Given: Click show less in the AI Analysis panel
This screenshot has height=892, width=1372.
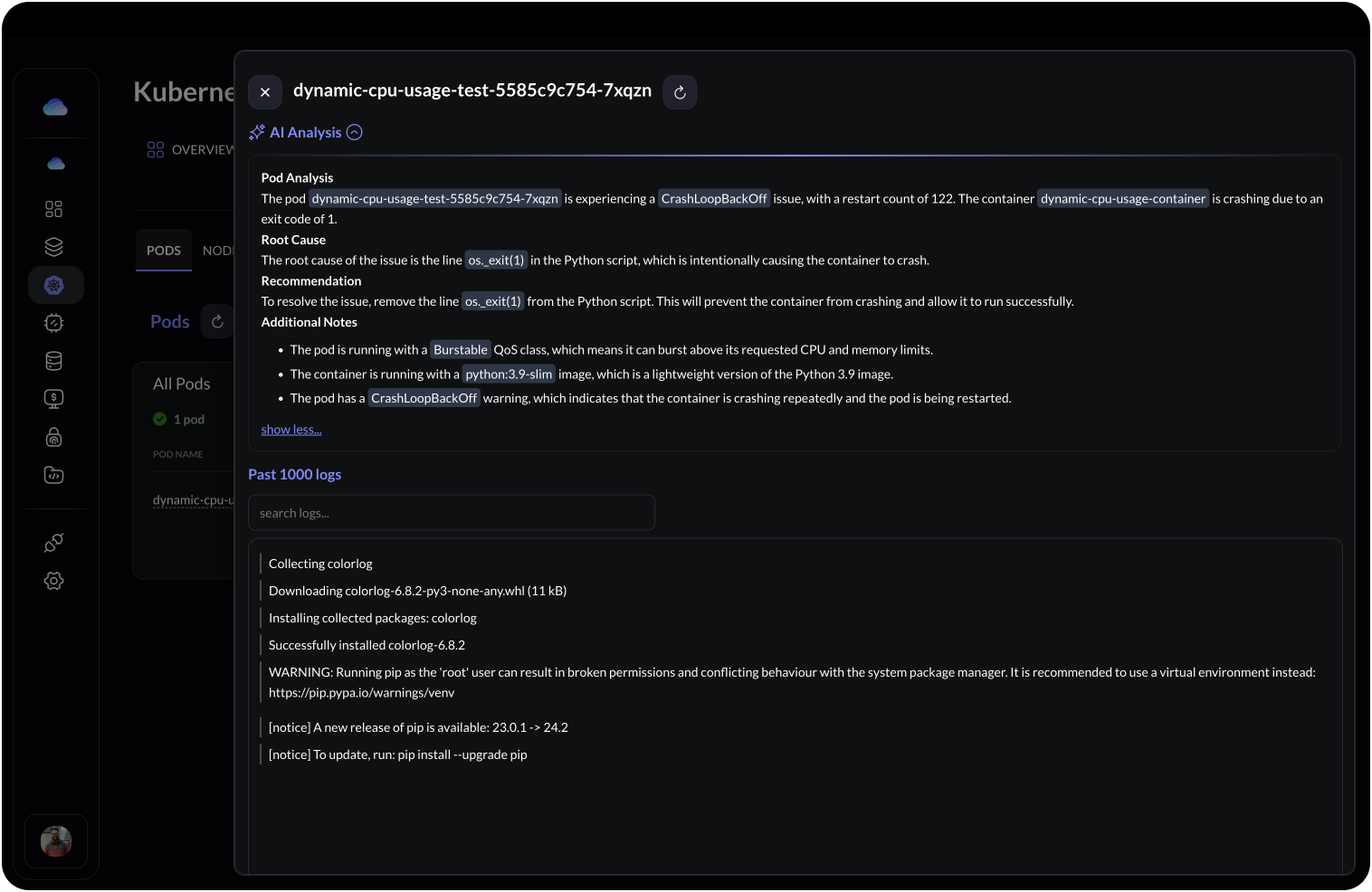Looking at the screenshot, I should click(x=291, y=429).
